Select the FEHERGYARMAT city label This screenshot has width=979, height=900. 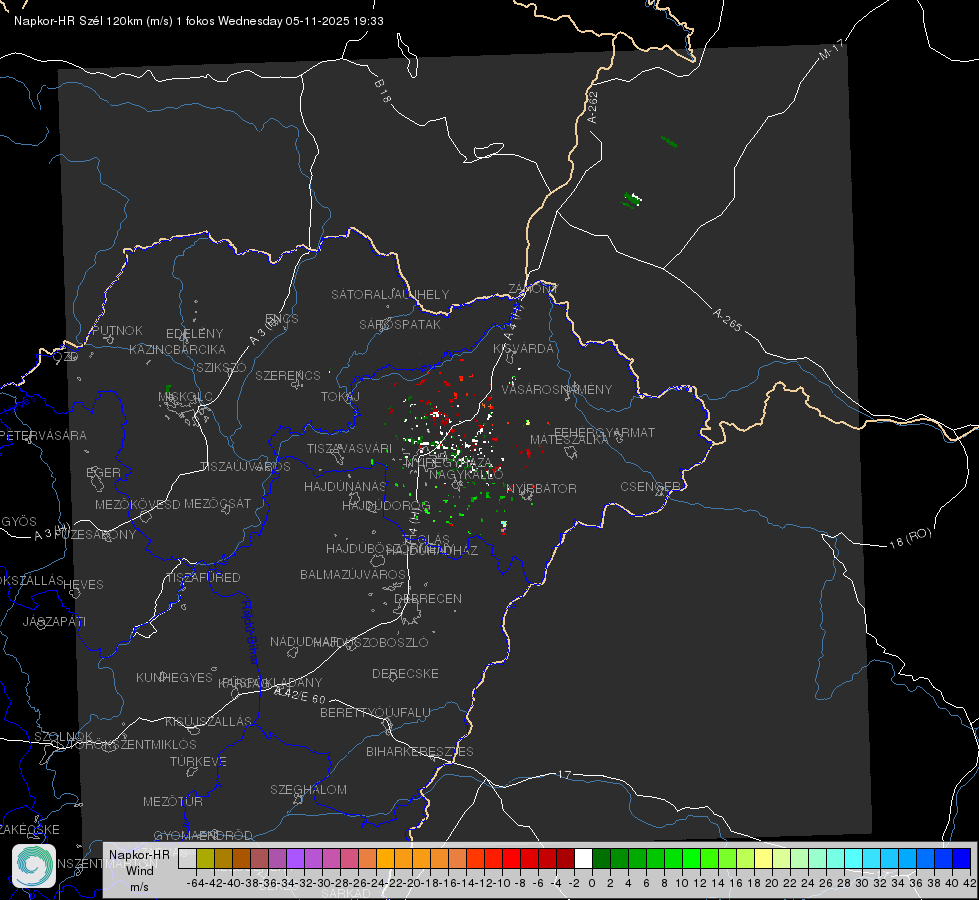[604, 432]
